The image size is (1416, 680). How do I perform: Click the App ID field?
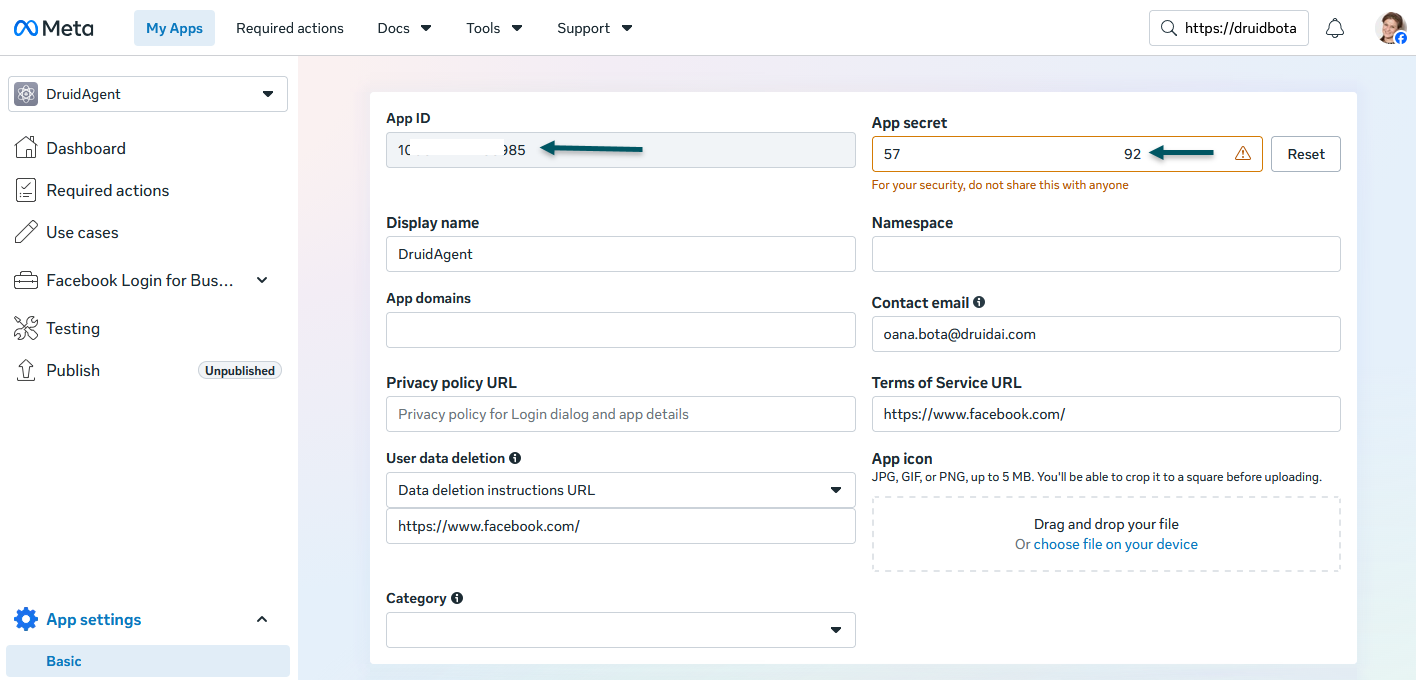(x=621, y=150)
